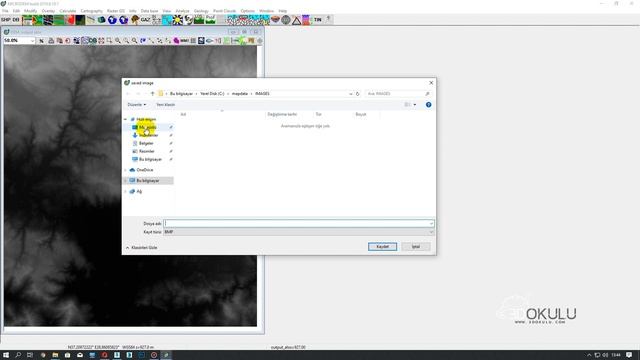
Task: Open the Geology menu
Action: tap(201, 11)
